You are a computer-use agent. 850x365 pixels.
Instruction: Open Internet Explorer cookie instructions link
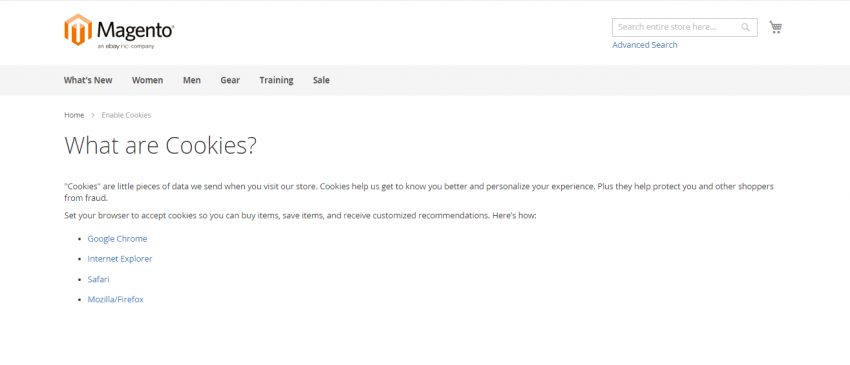[x=120, y=259]
